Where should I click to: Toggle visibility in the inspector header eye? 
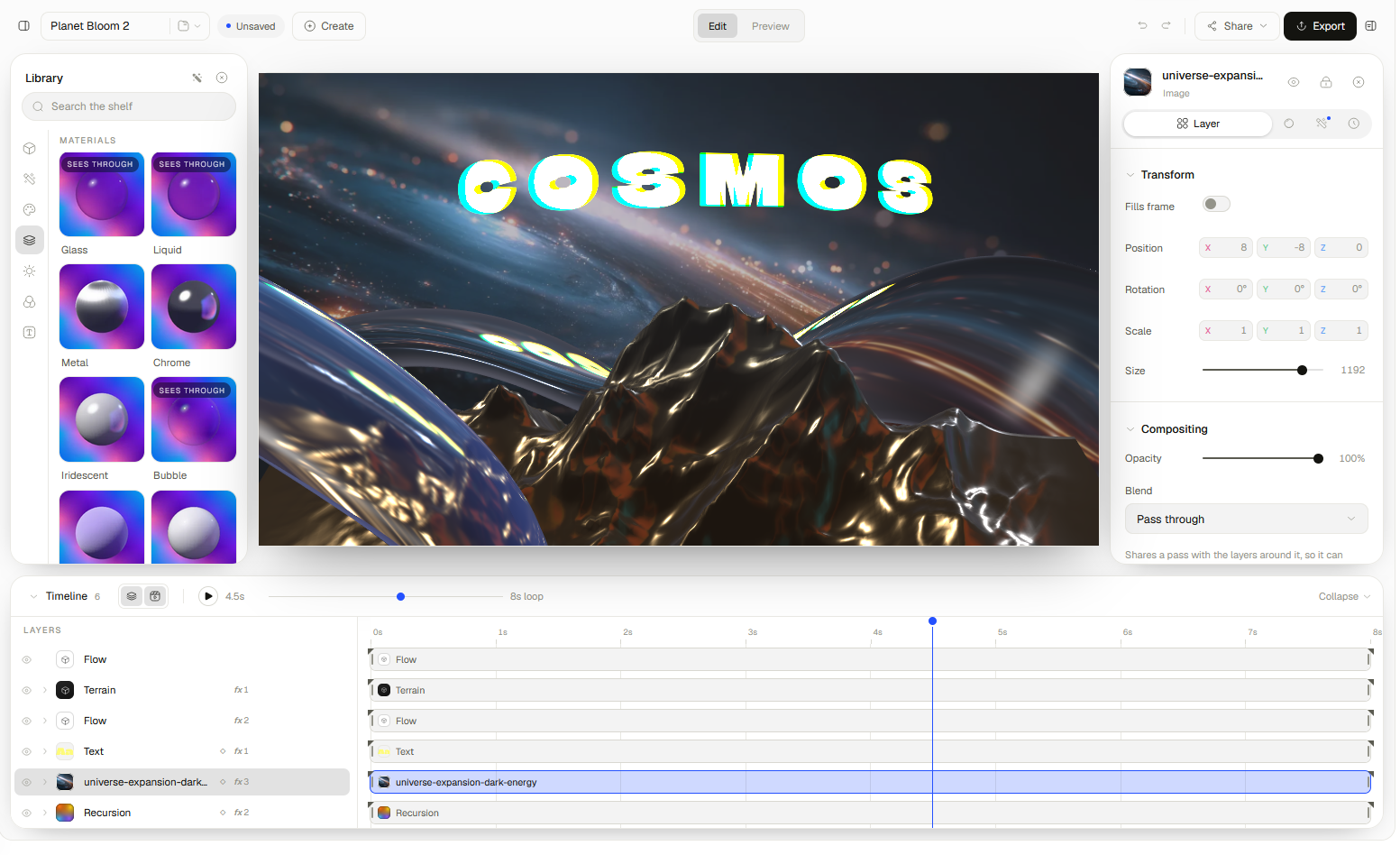coord(1293,82)
